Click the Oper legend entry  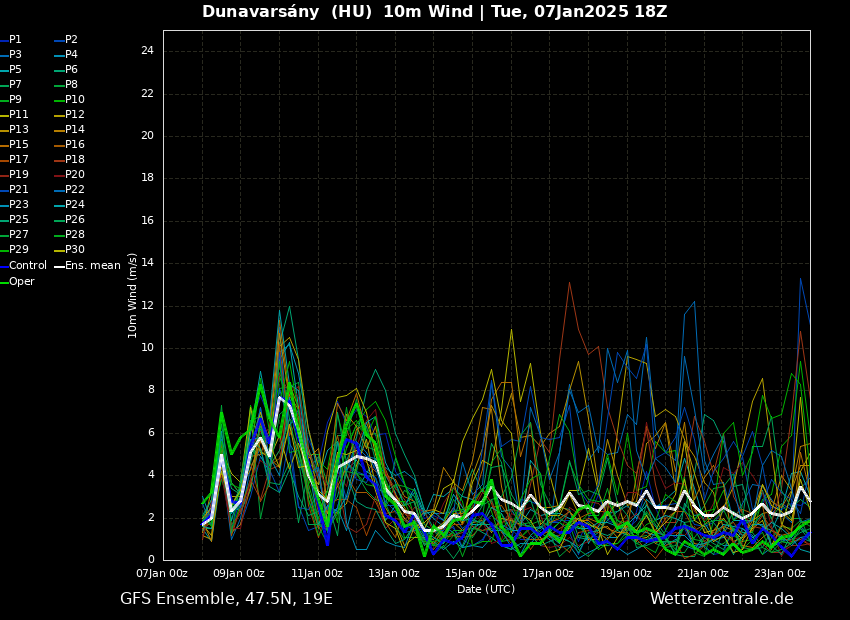pyautogui.click(x=21, y=282)
